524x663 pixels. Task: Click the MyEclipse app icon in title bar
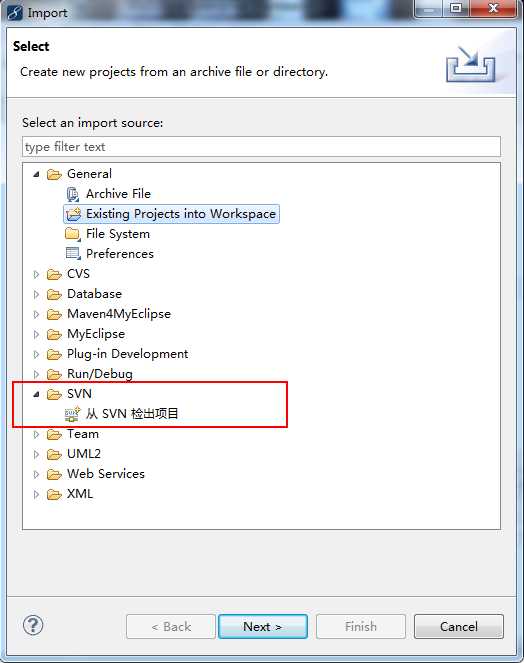[x=15, y=13]
